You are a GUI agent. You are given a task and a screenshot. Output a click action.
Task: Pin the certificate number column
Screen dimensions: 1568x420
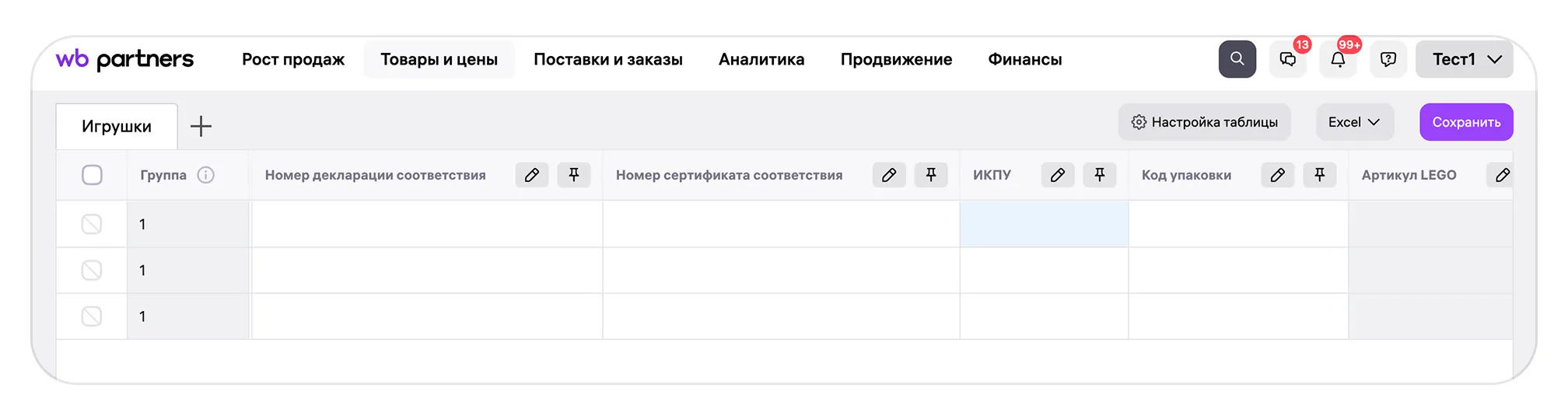[931, 175]
